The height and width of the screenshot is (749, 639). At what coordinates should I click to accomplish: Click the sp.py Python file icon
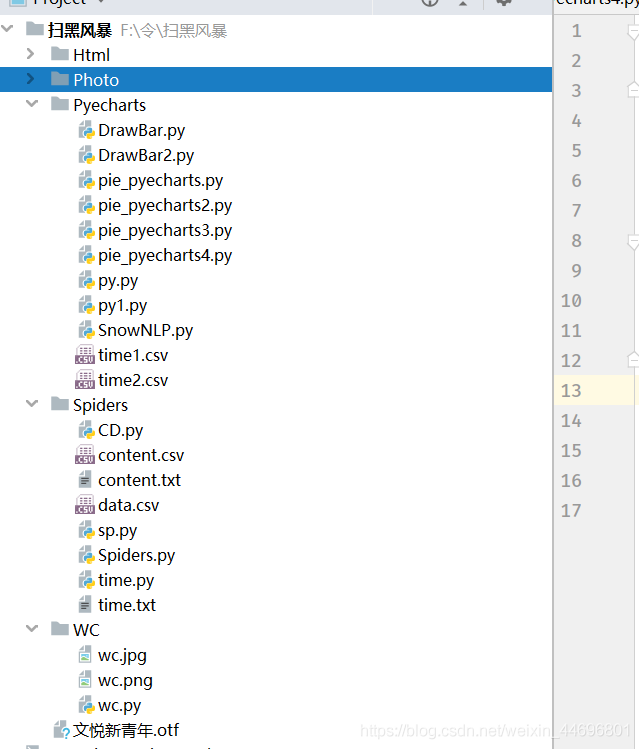(x=86, y=530)
